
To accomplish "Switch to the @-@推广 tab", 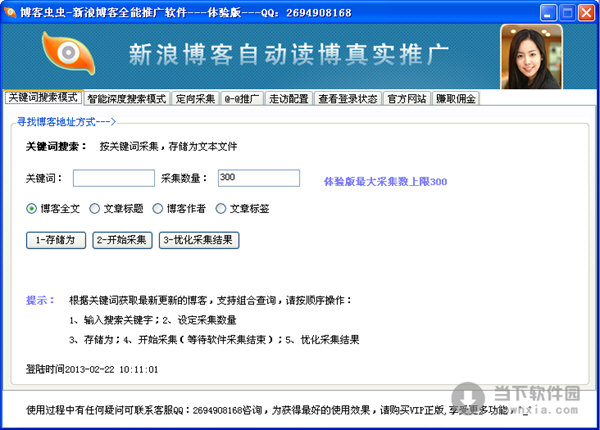I will (x=242, y=99).
